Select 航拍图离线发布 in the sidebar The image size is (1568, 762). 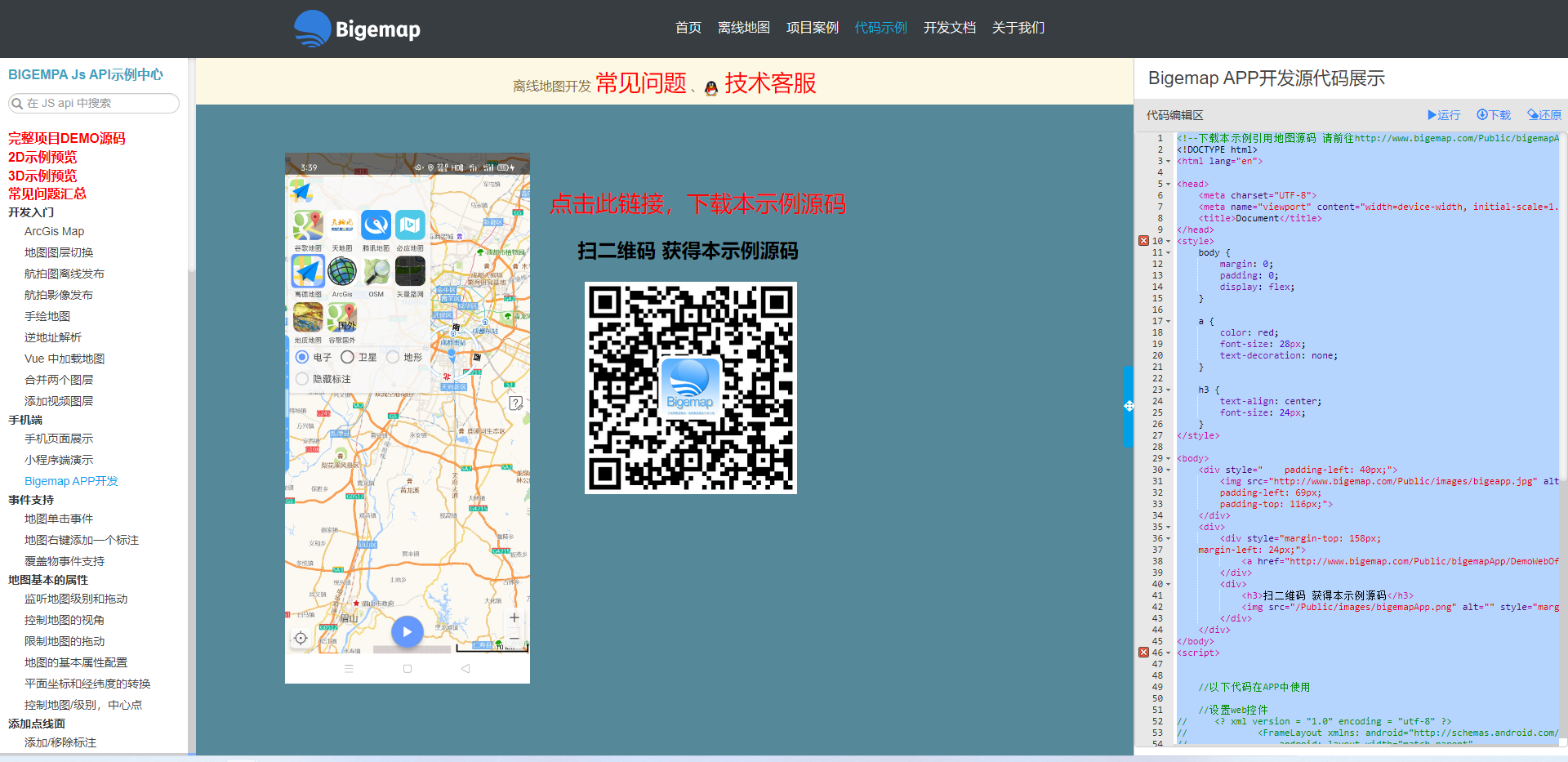tap(65, 274)
